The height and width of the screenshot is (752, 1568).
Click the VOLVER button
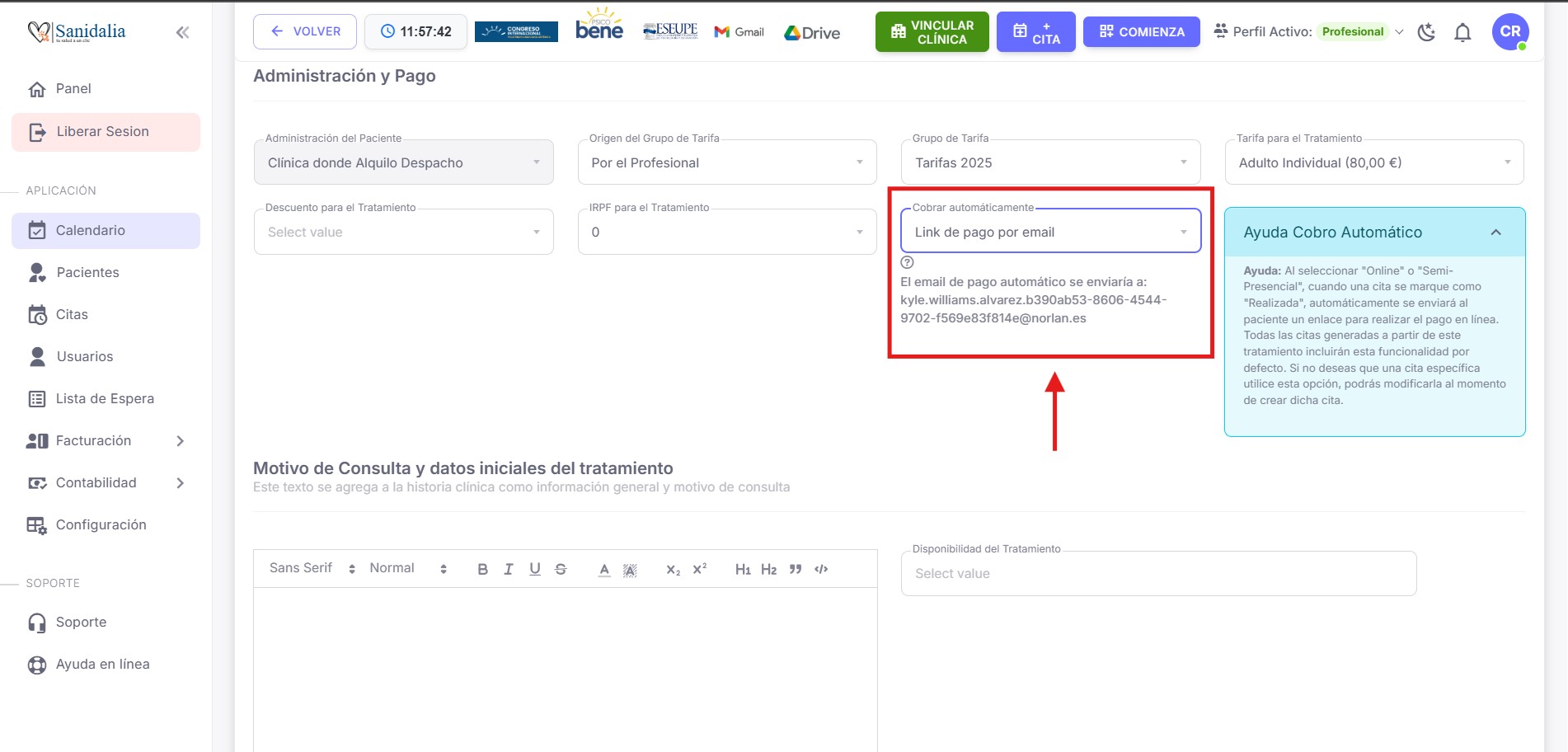(x=305, y=31)
